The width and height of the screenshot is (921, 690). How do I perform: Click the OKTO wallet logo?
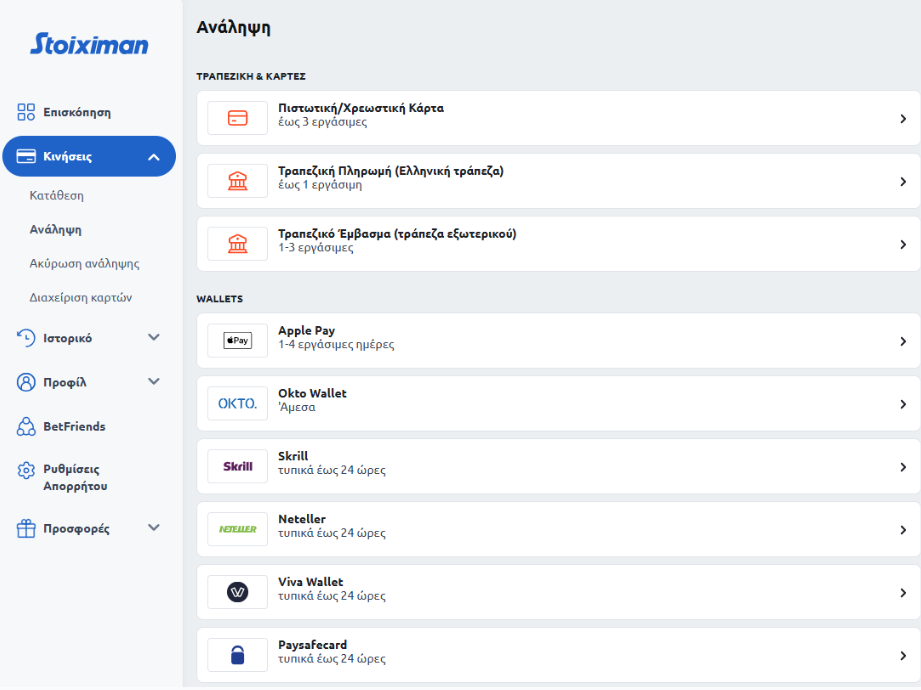coord(237,404)
